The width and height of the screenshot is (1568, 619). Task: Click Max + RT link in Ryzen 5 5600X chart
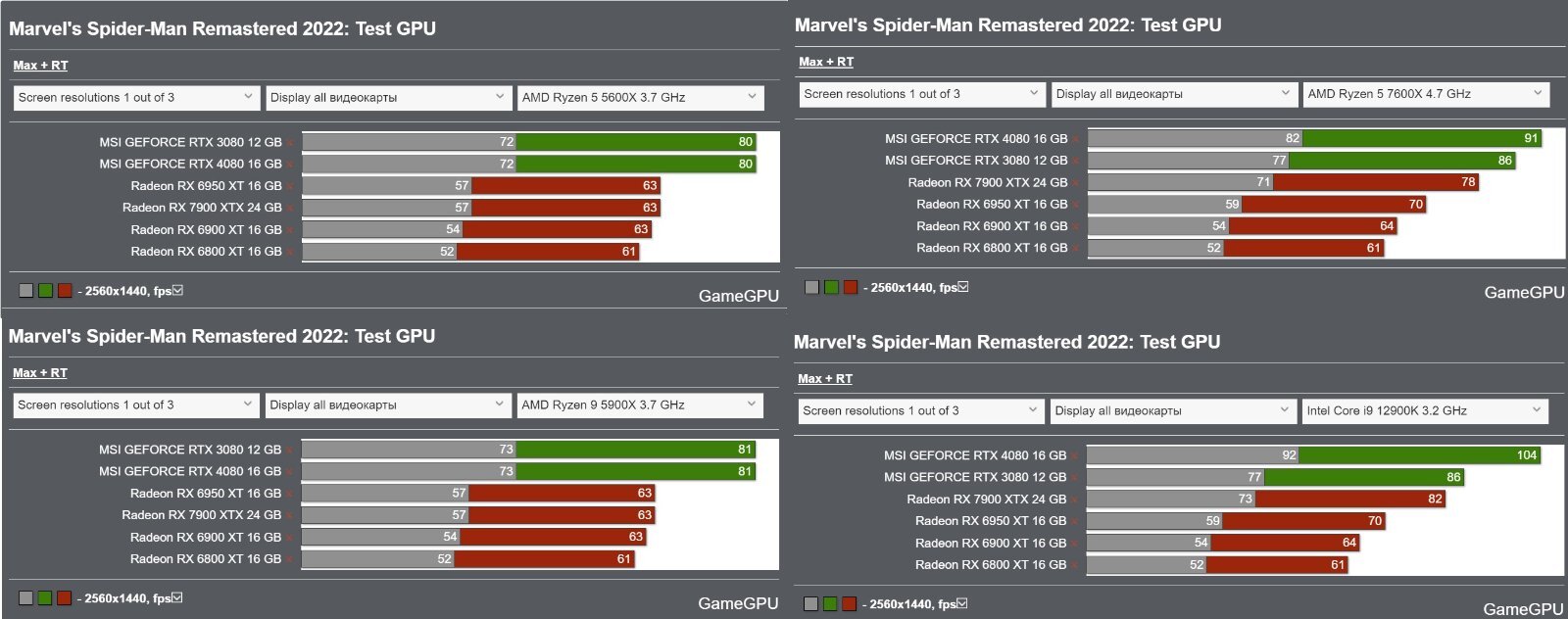40,66
